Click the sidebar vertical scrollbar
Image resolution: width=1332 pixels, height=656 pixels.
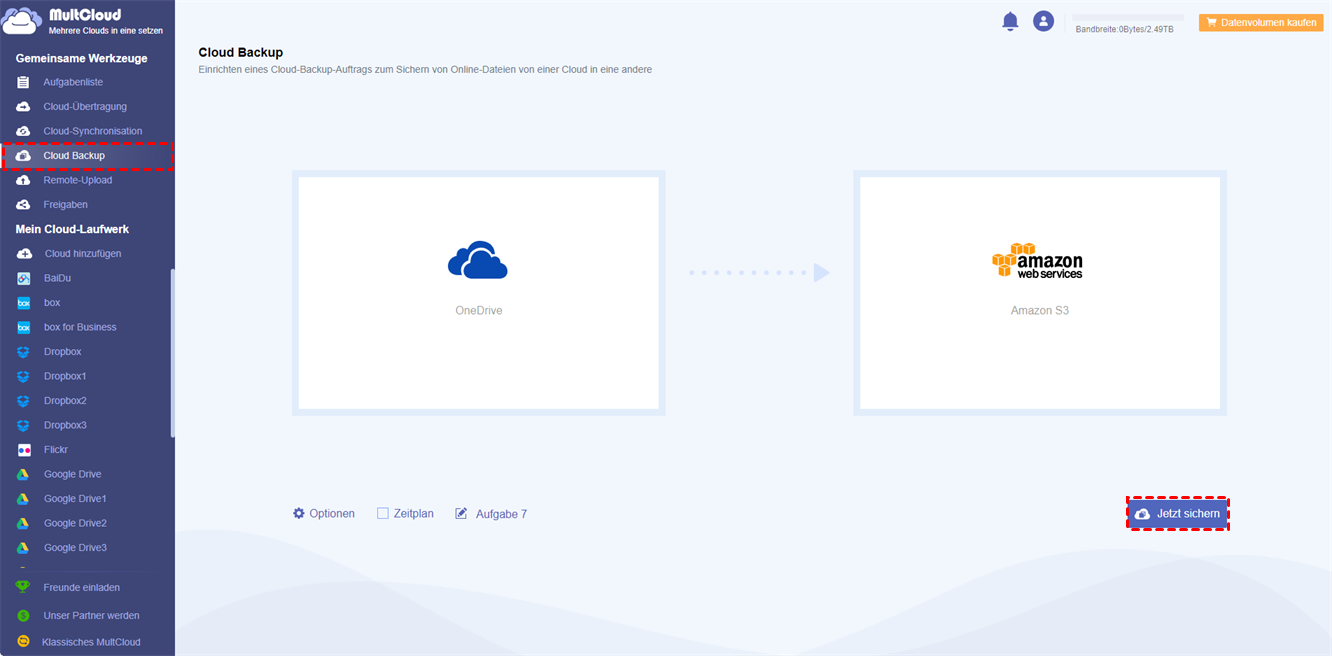click(172, 353)
